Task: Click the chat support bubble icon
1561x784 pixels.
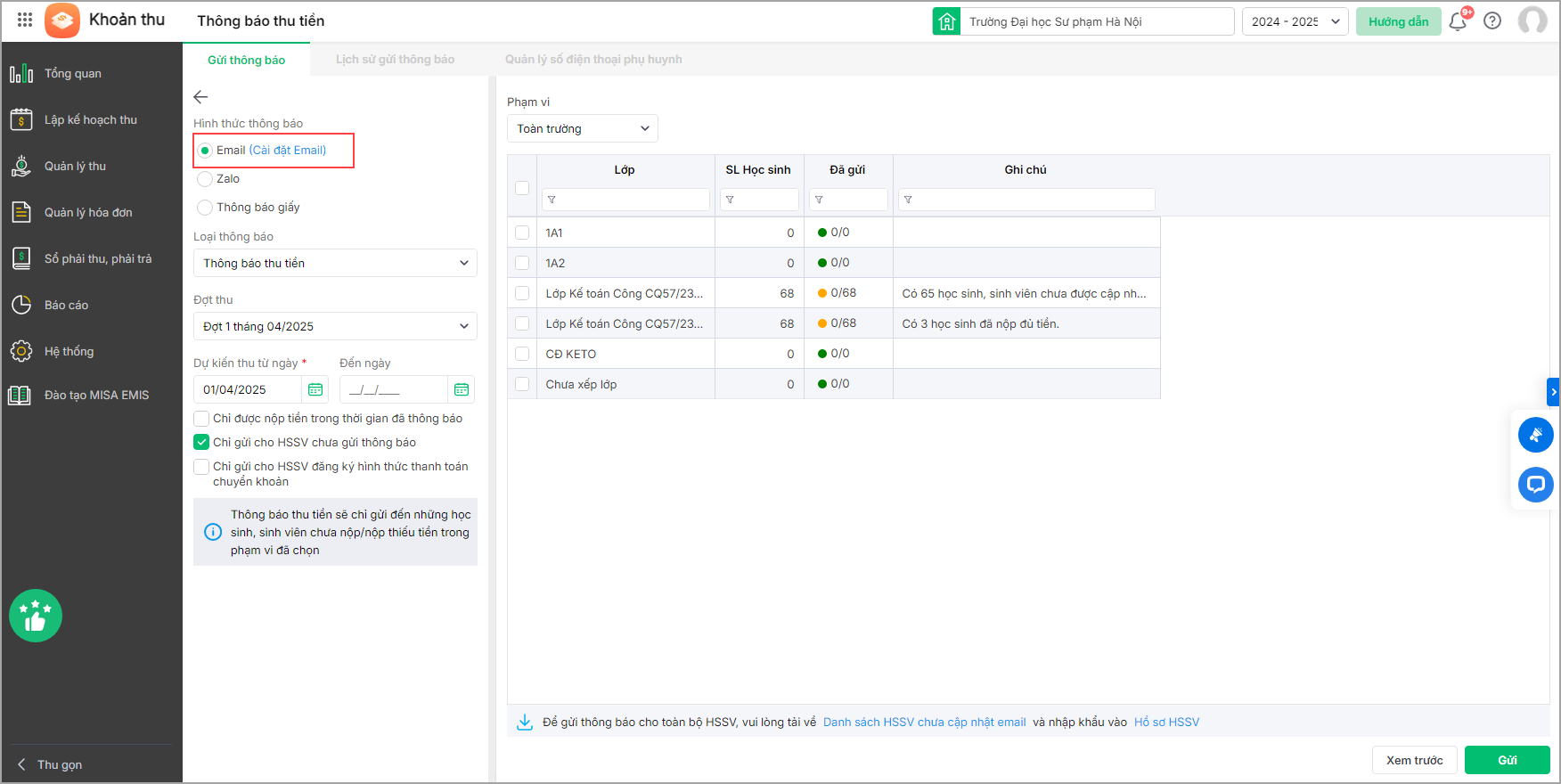Action: (x=1535, y=485)
